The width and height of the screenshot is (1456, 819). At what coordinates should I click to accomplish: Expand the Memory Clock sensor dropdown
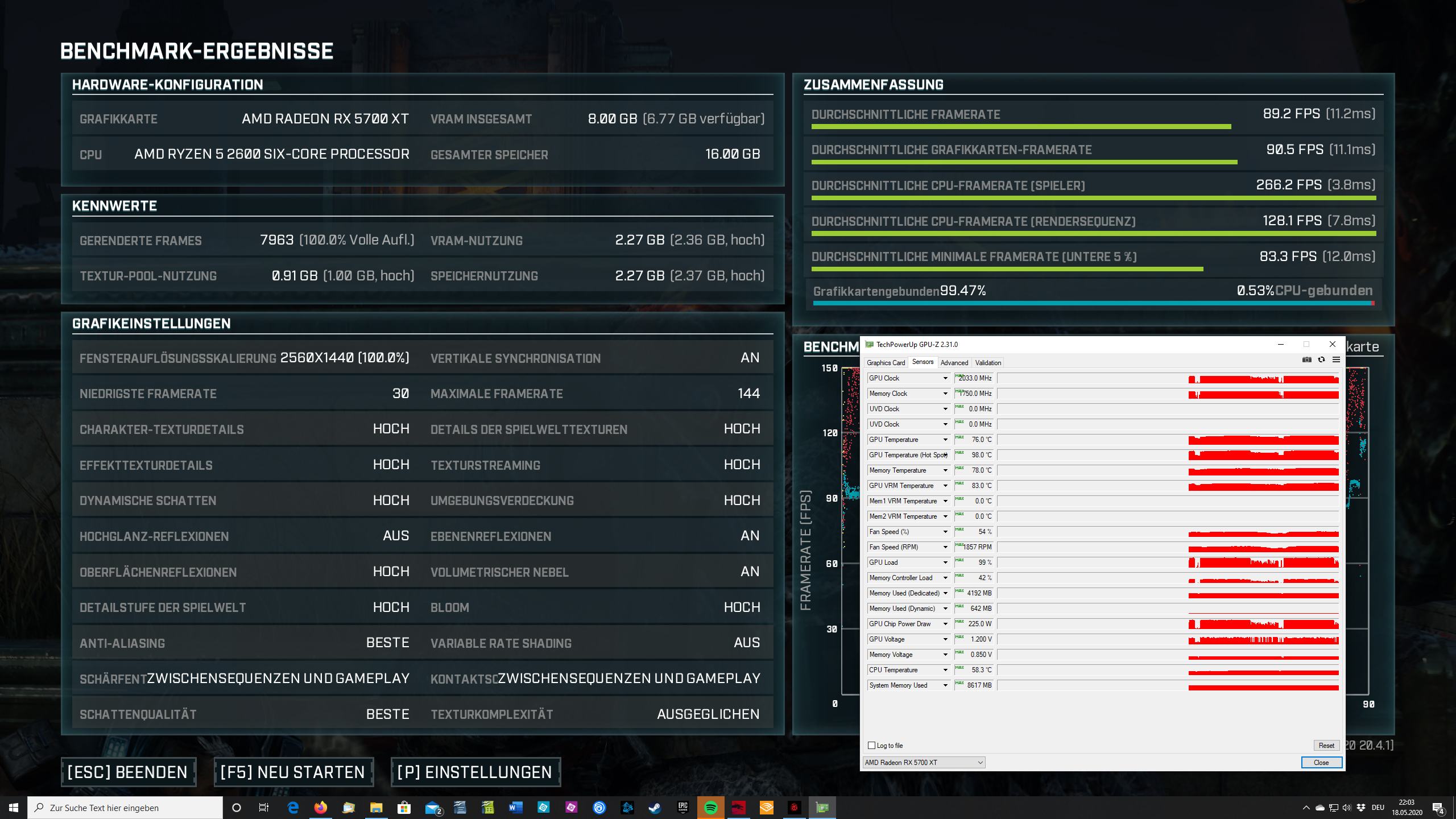click(946, 394)
